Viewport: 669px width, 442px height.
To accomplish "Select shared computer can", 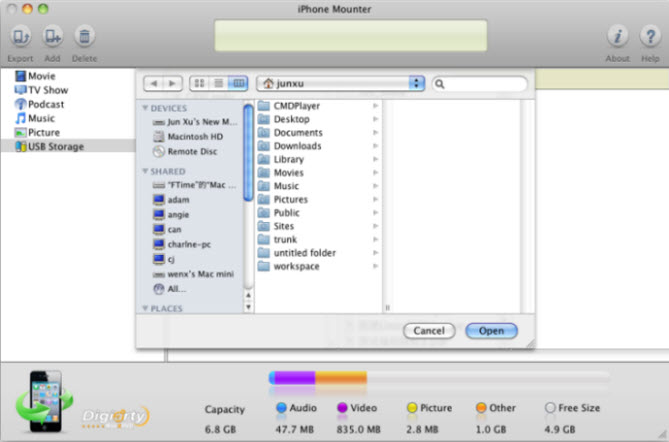I will pos(167,230).
